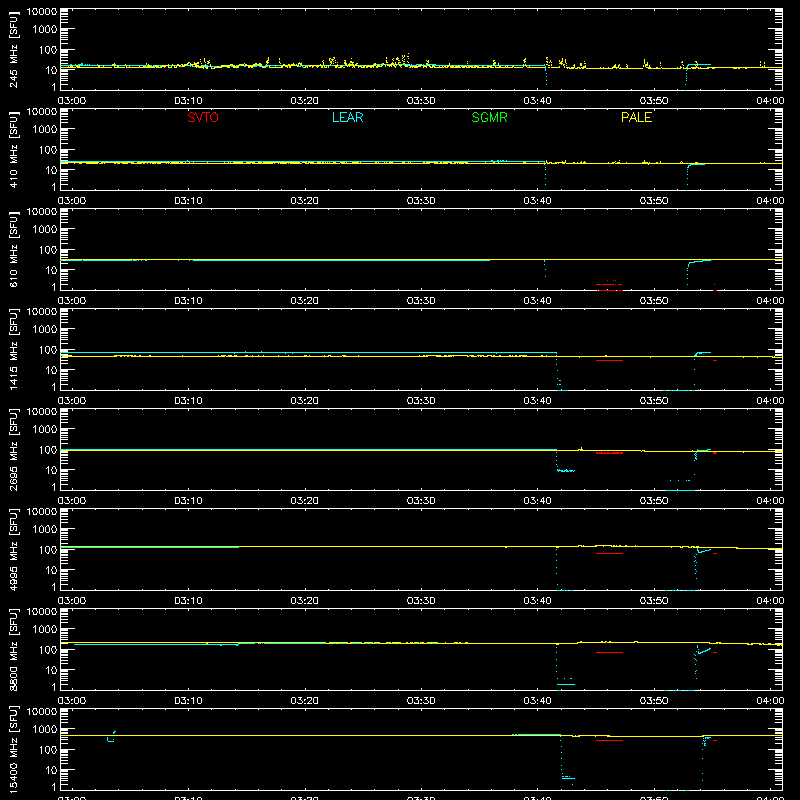Image resolution: width=800 pixels, height=800 pixels.
Task: Click the 04:00 tick under the 245 MHz panel
Action: click(x=770, y=101)
